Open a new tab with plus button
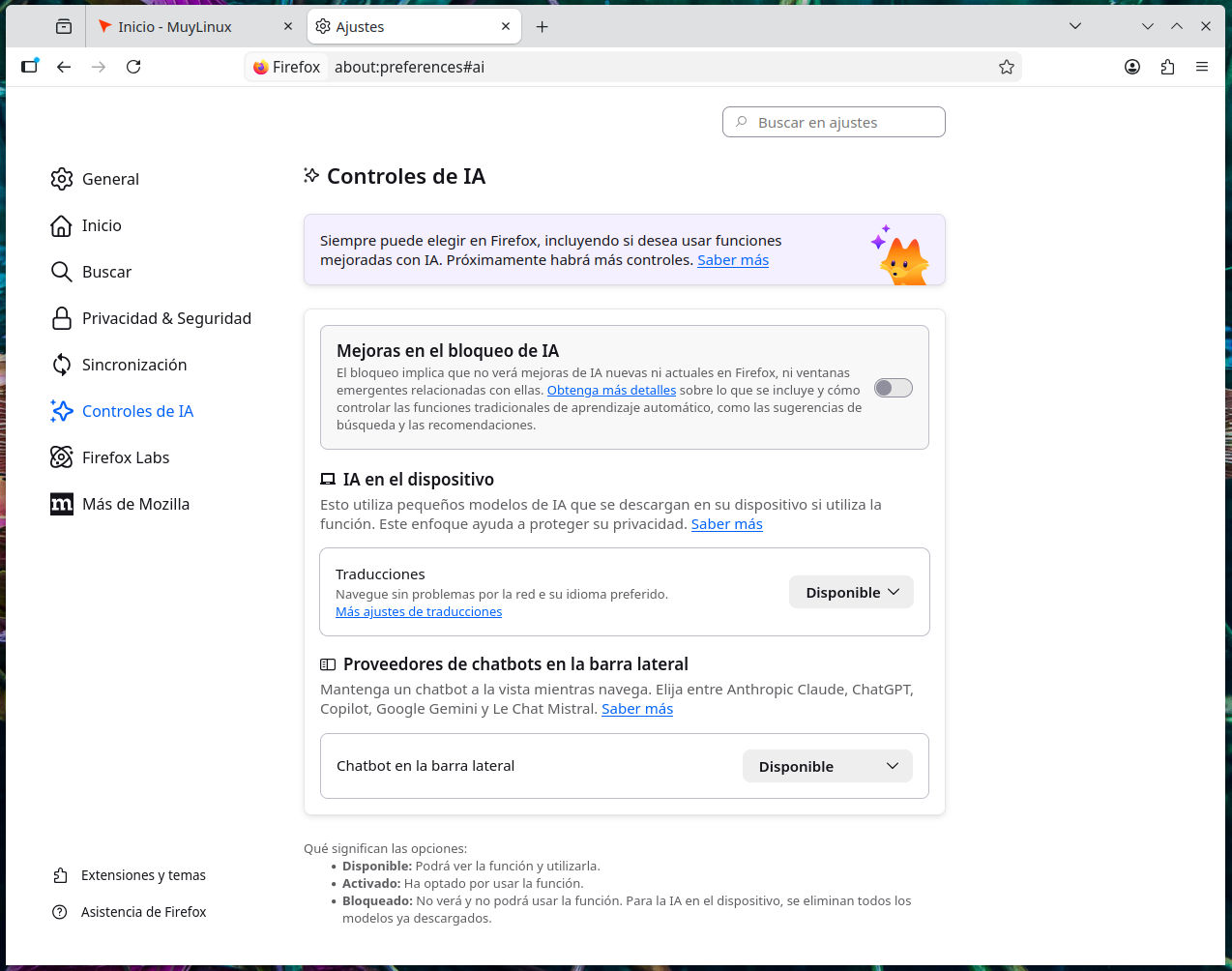 [x=542, y=27]
